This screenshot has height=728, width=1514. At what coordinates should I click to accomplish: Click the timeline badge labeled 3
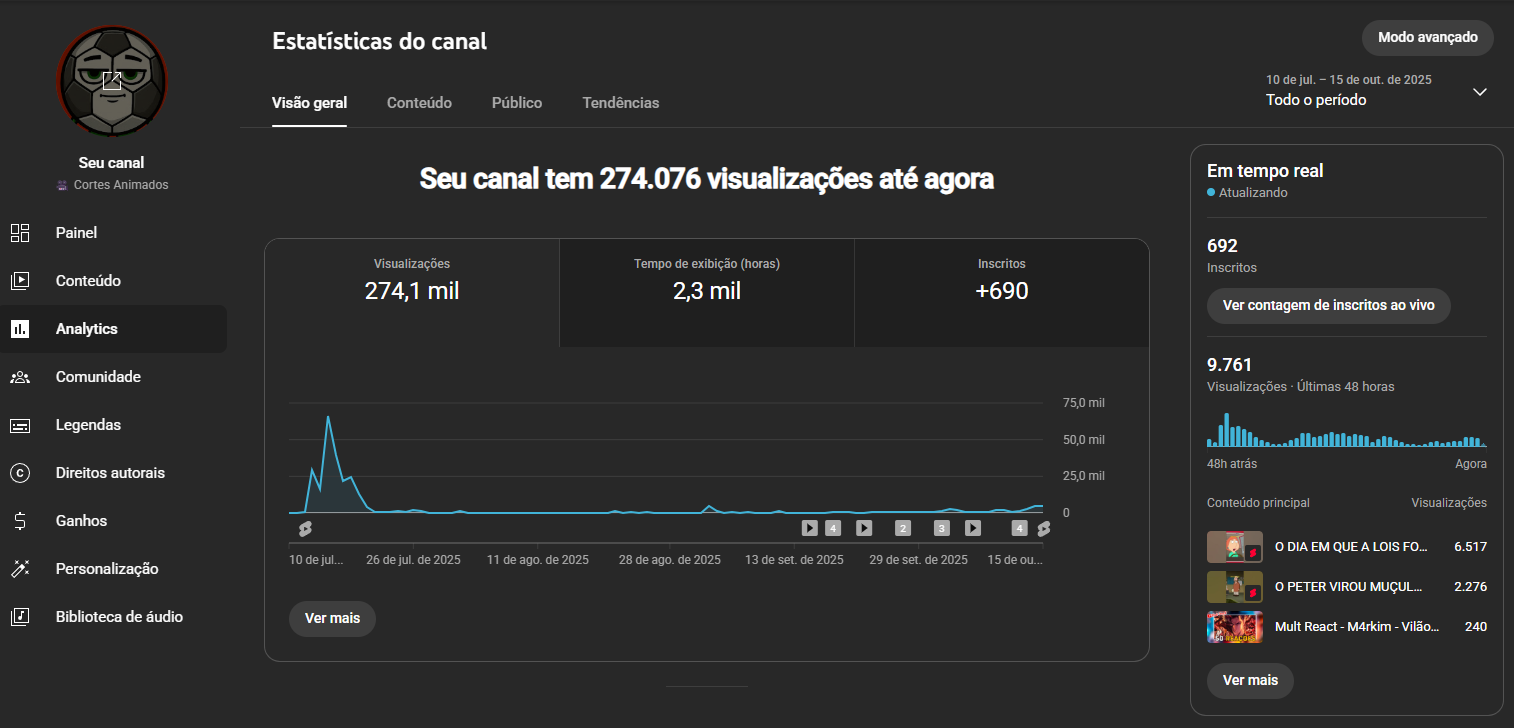pos(941,528)
